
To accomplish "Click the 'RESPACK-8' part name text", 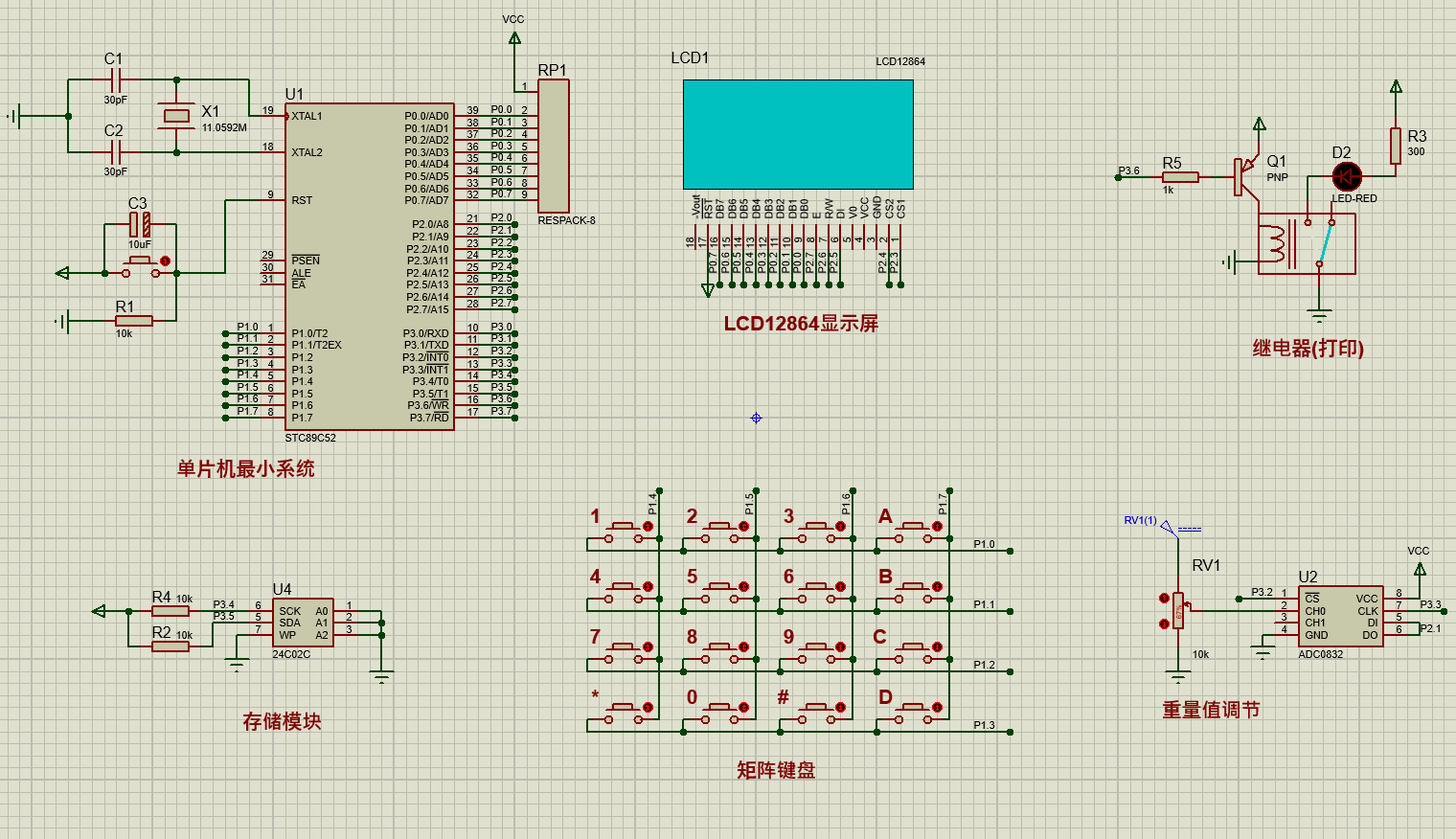I will click(566, 220).
